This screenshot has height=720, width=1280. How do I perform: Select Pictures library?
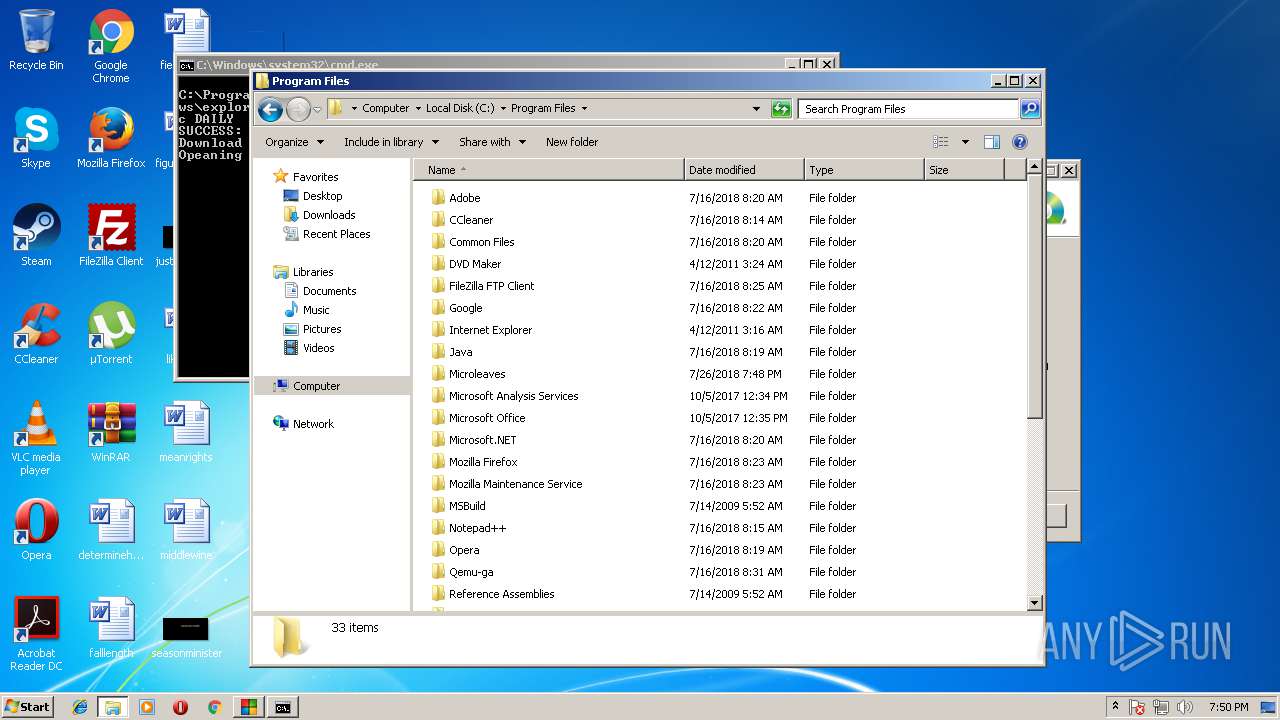[x=322, y=329]
